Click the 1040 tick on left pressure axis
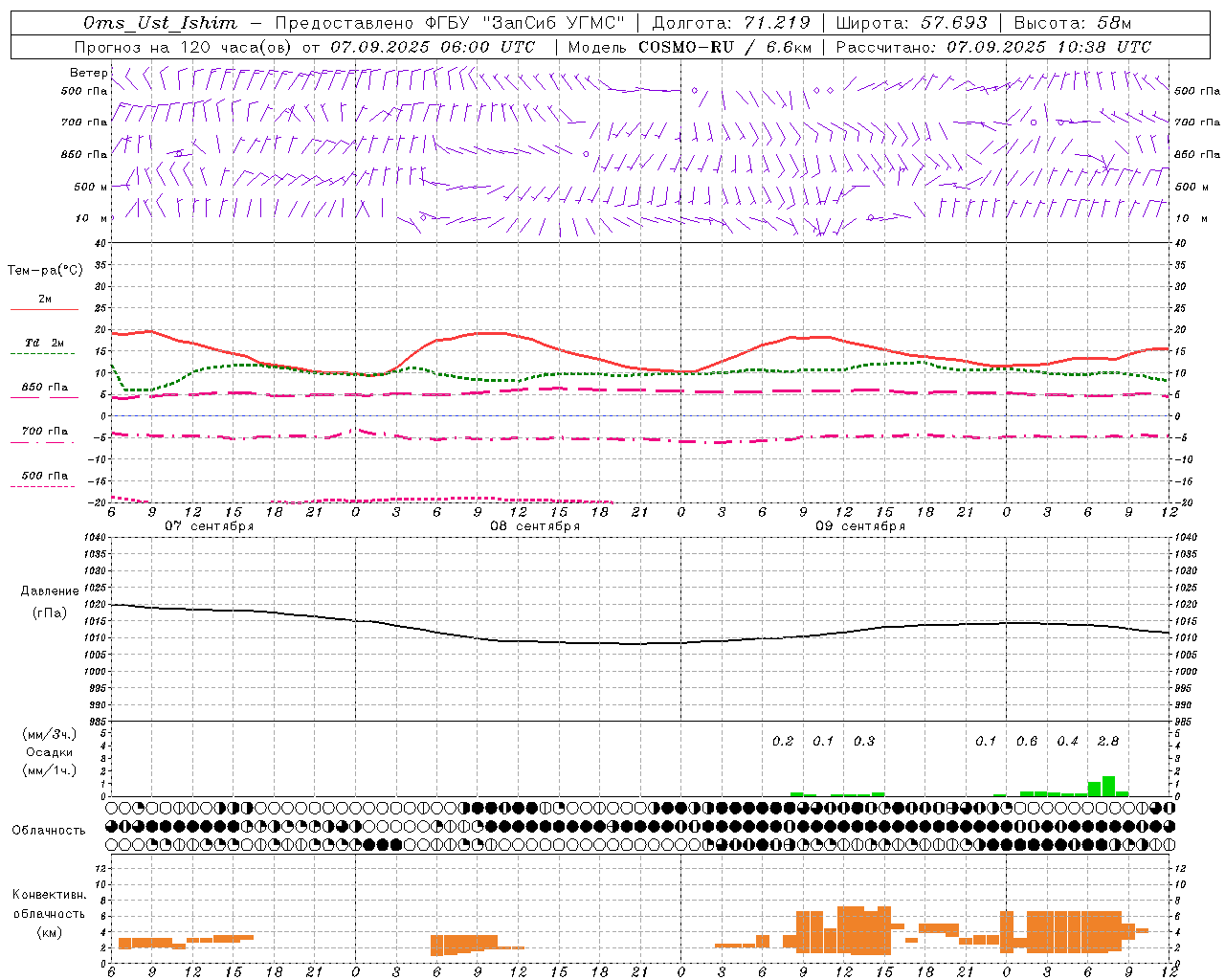The image size is (1225, 980). [x=93, y=537]
